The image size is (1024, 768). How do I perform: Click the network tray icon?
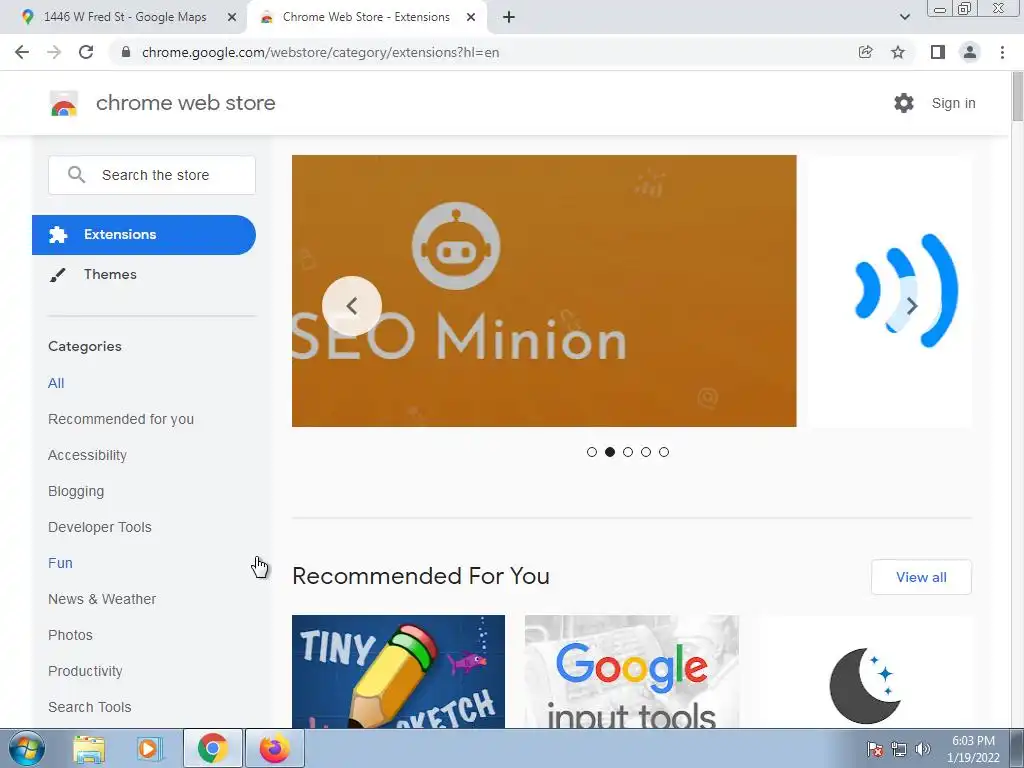(899, 749)
